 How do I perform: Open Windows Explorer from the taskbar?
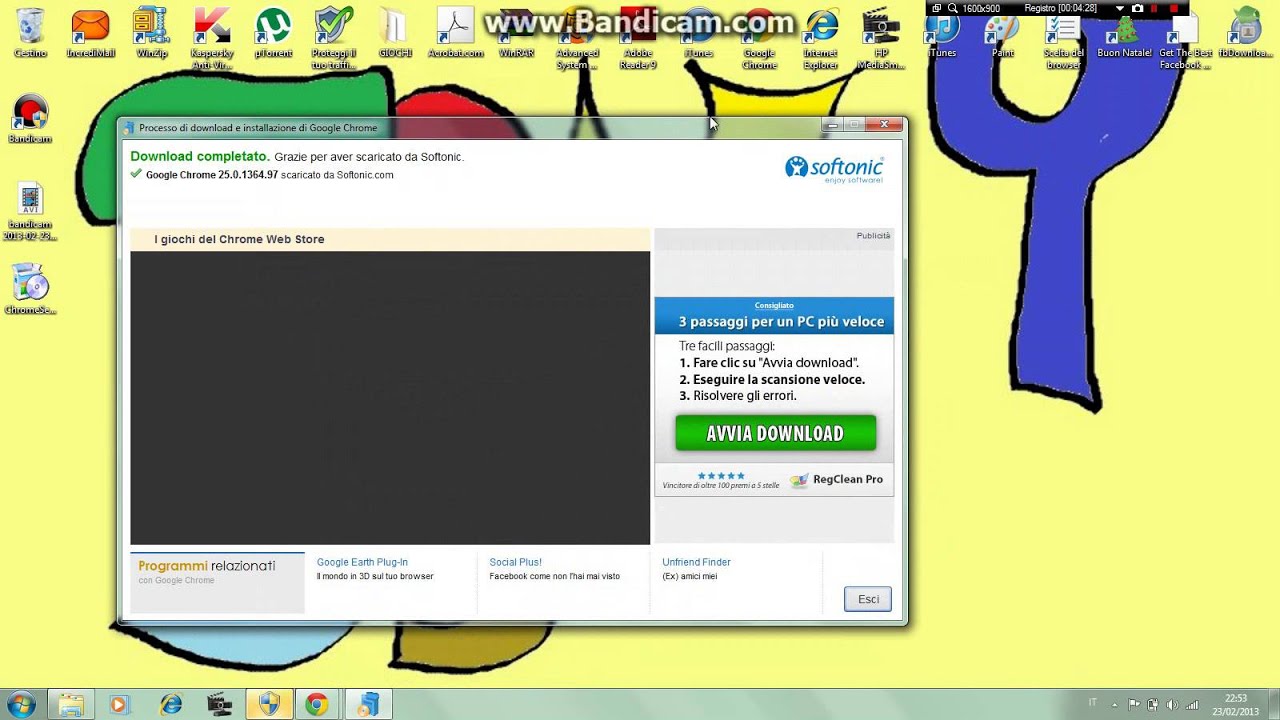point(70,704)
